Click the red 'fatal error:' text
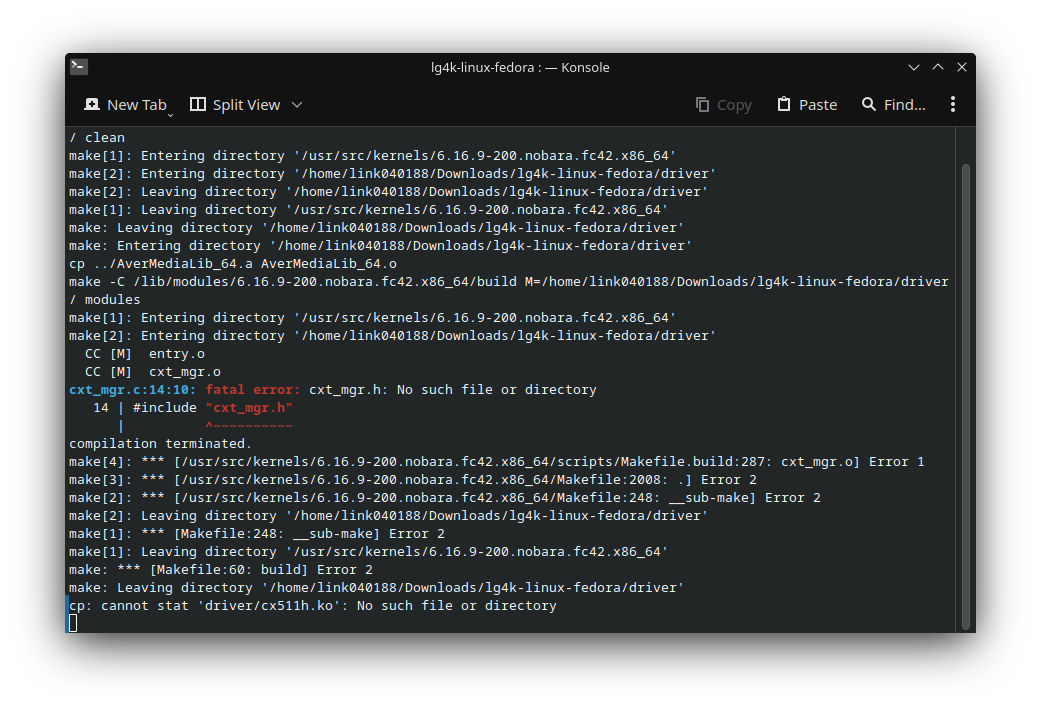 coord(253,390)
